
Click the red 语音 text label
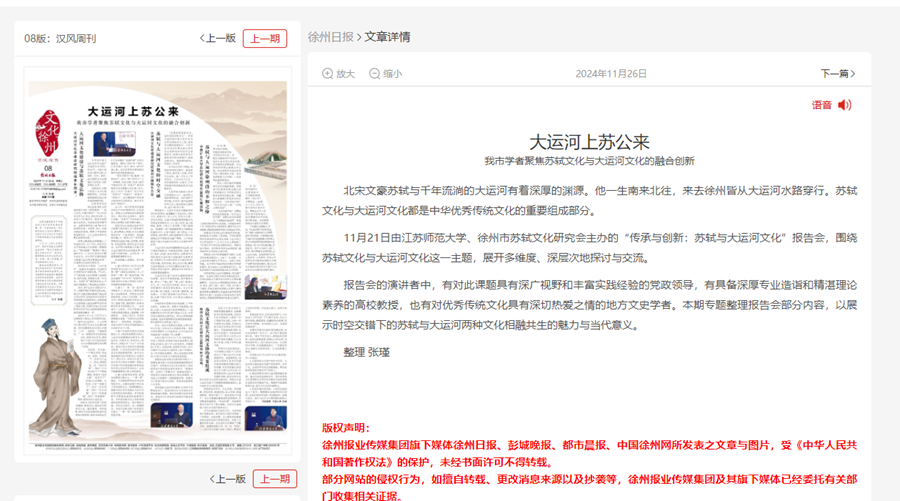(821, 105)
